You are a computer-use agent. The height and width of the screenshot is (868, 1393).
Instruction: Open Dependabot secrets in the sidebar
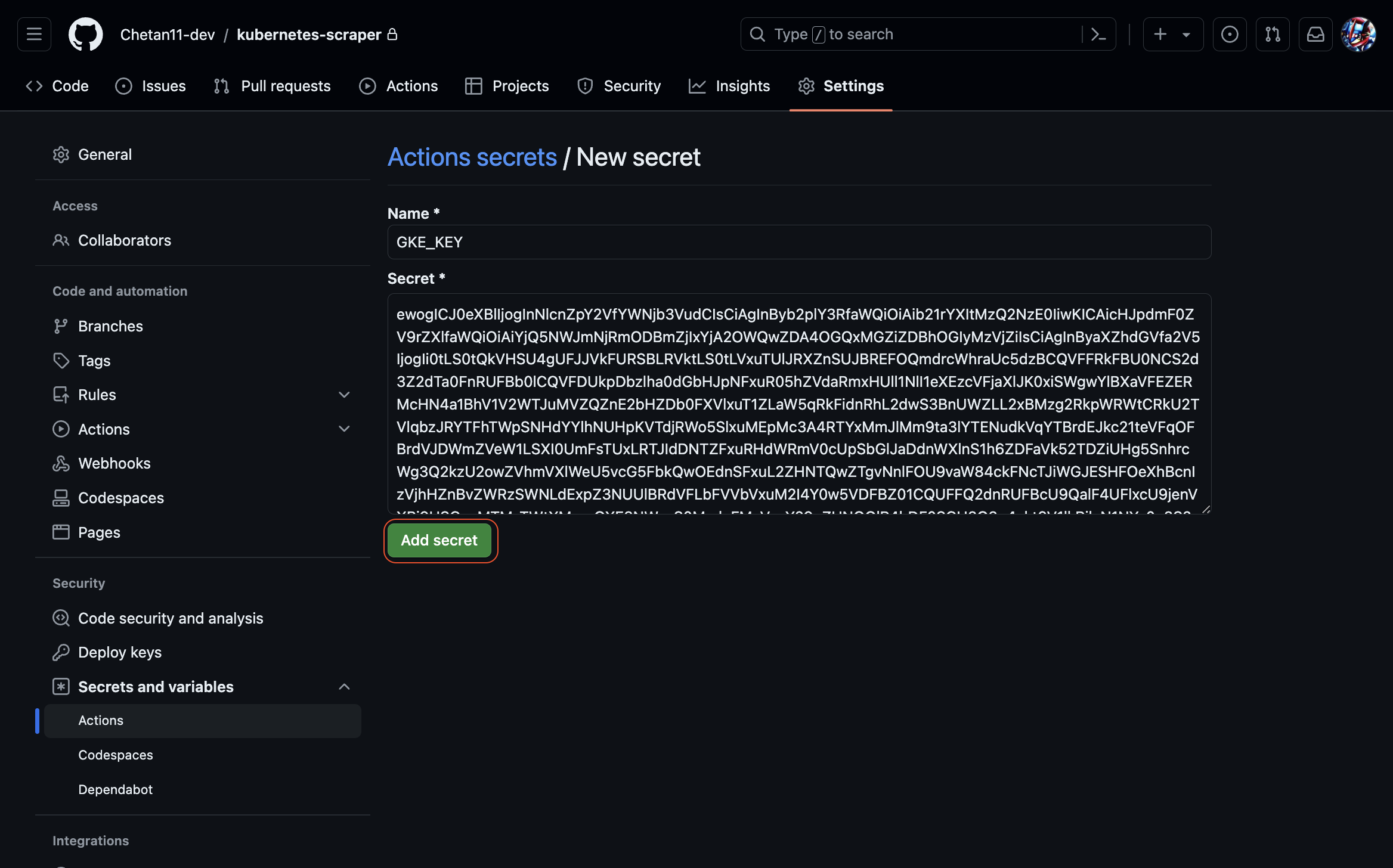[115, 789]
